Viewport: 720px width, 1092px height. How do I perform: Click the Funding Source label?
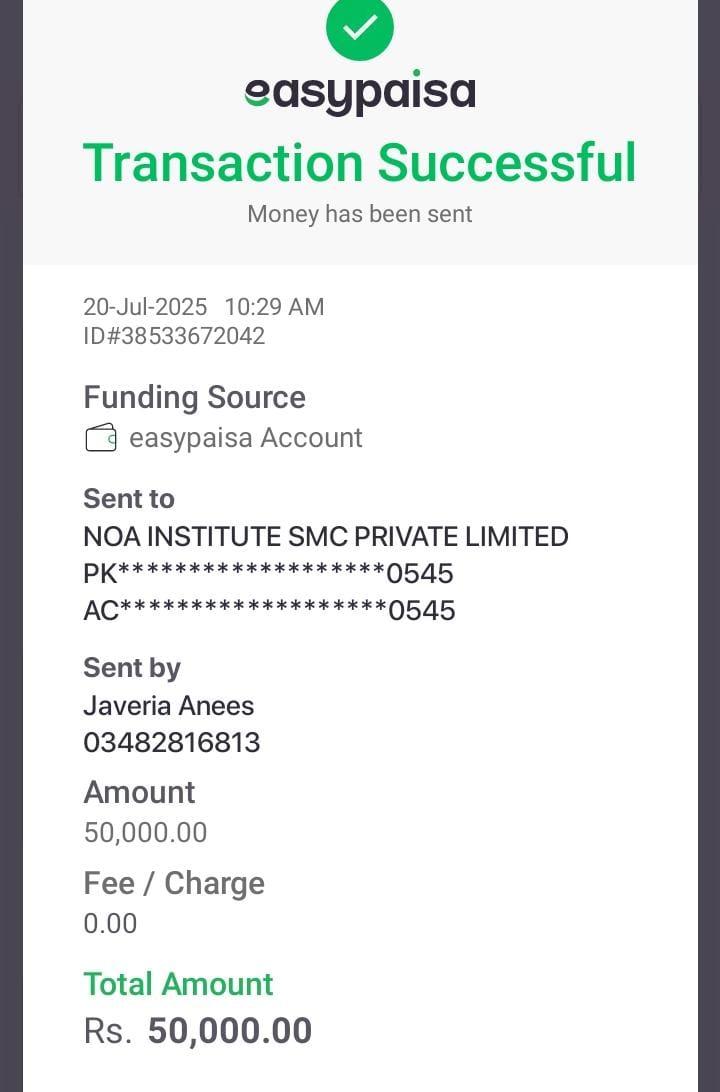[x=194, y=397]
